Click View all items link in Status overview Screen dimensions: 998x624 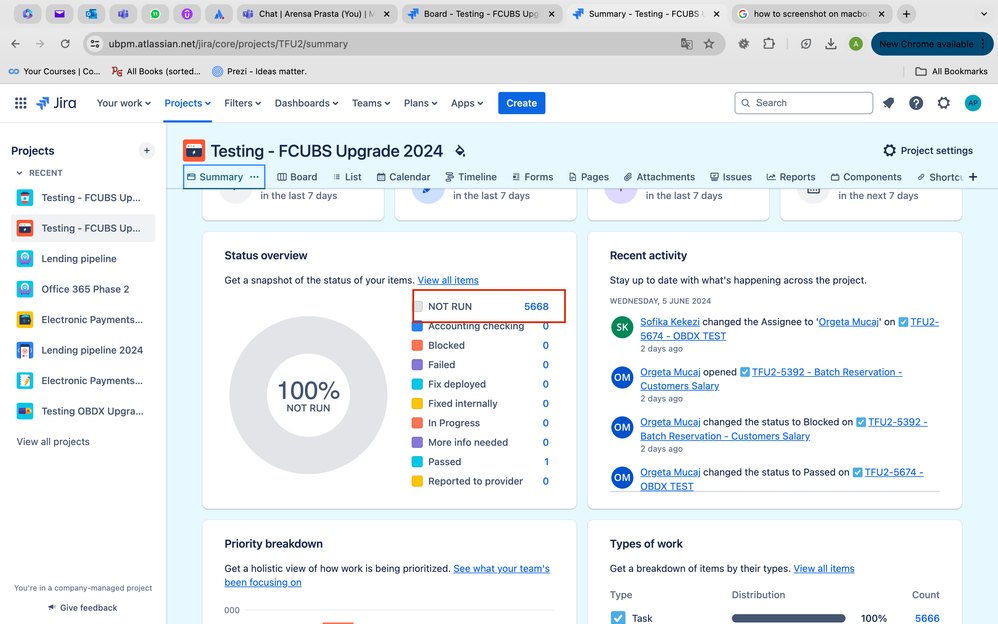[448, 280]
